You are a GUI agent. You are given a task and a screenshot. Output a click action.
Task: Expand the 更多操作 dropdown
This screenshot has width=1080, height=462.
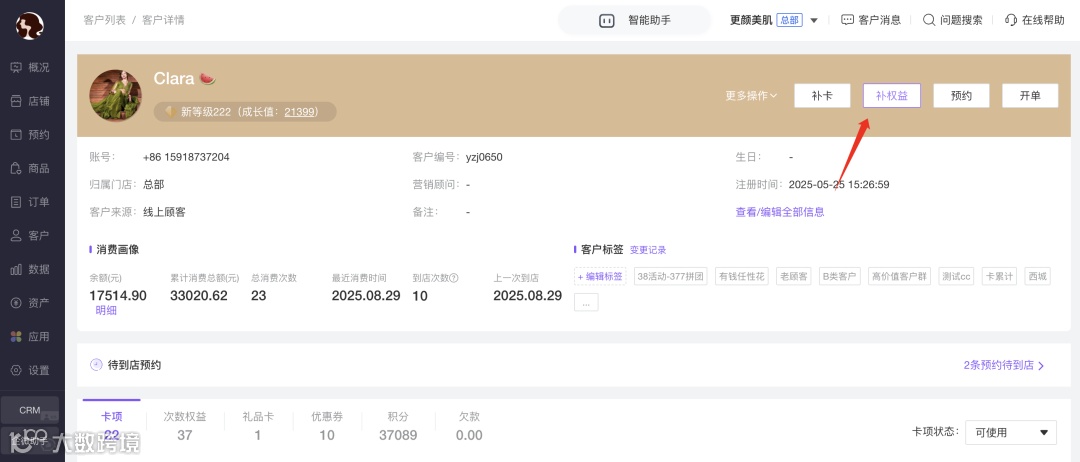tap(751, 96)
